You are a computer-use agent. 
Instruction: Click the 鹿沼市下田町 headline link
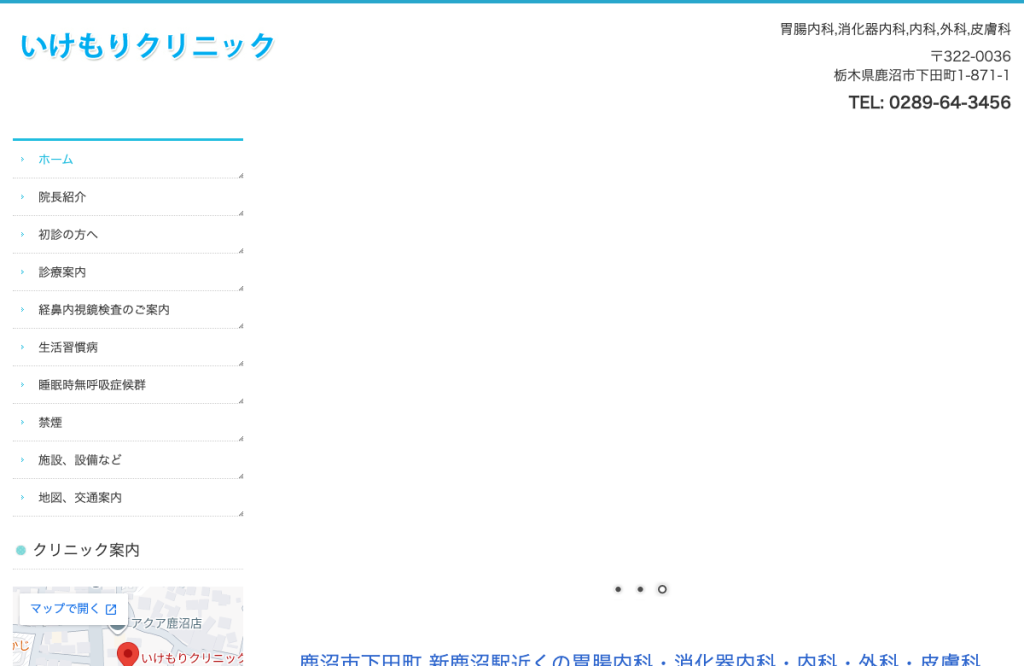640,659
